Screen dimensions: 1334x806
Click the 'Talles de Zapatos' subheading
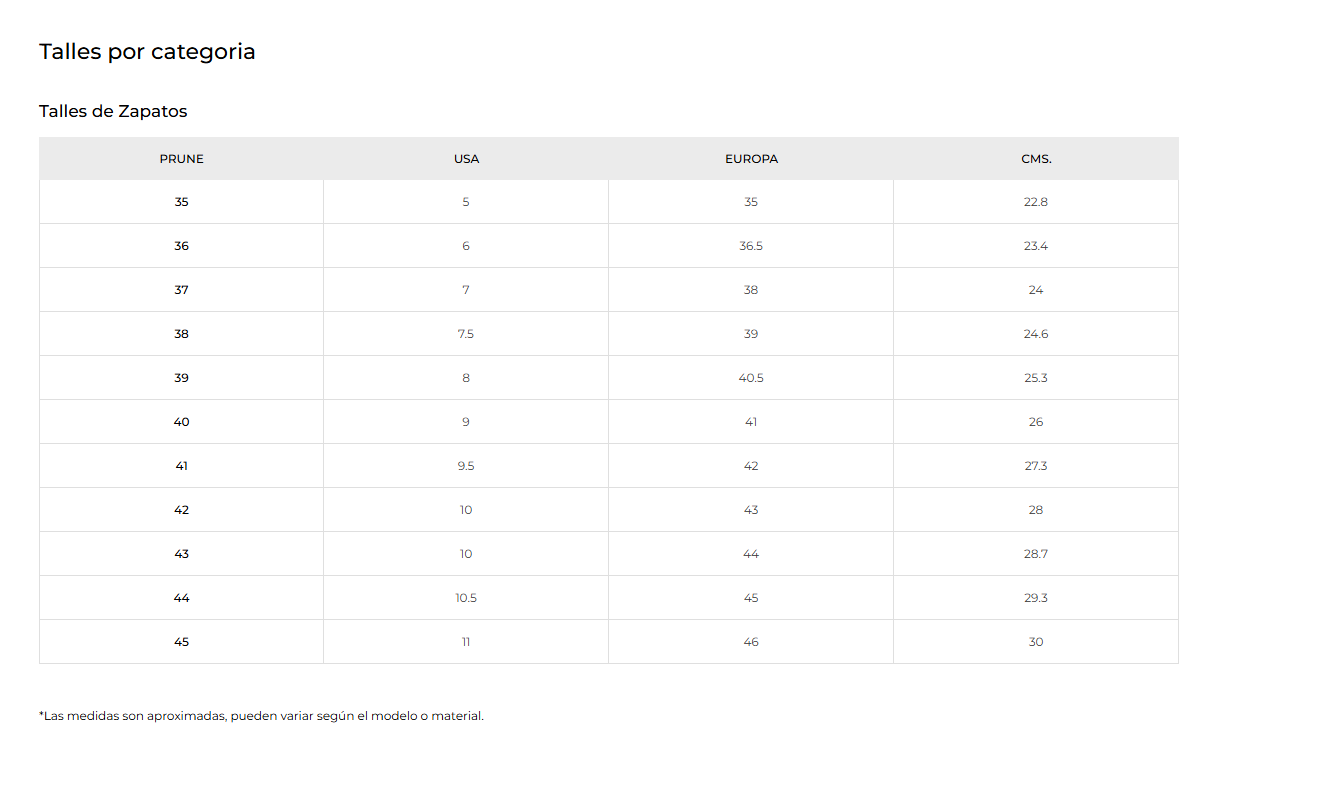[x=113, y=111]
